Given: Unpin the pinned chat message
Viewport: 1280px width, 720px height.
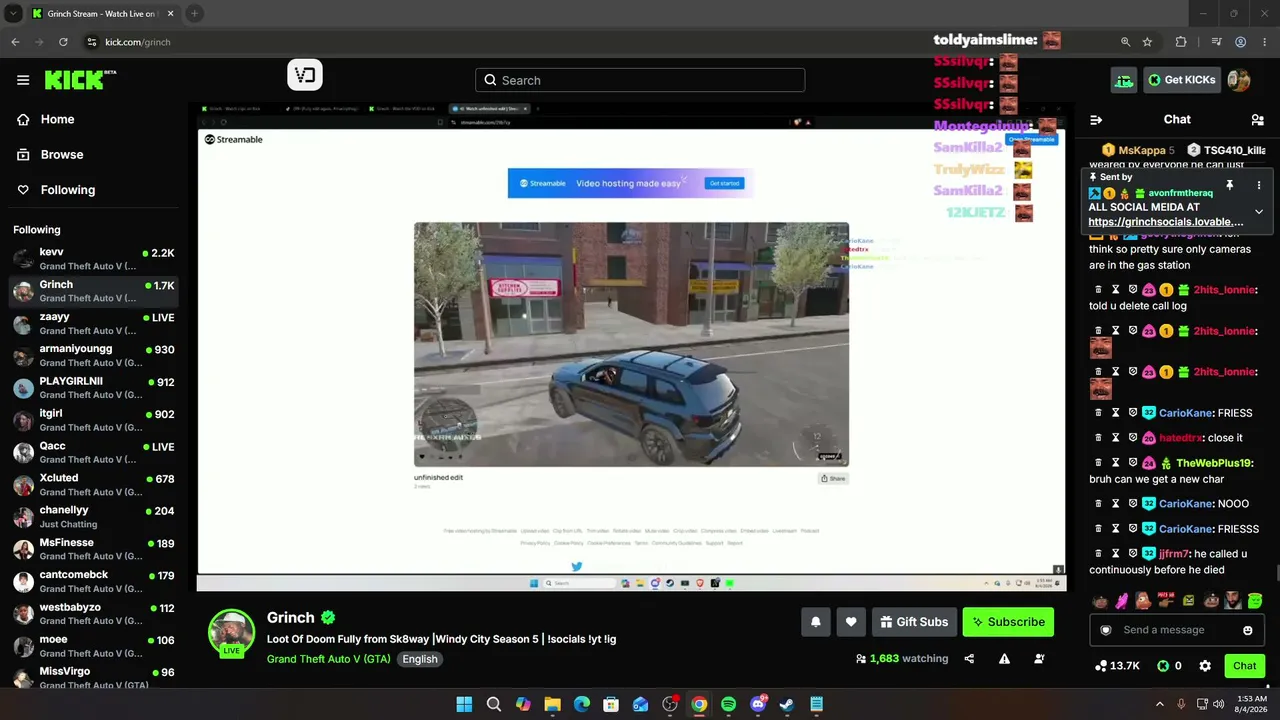Looking at the screenshot, I should coord(1229,185).
